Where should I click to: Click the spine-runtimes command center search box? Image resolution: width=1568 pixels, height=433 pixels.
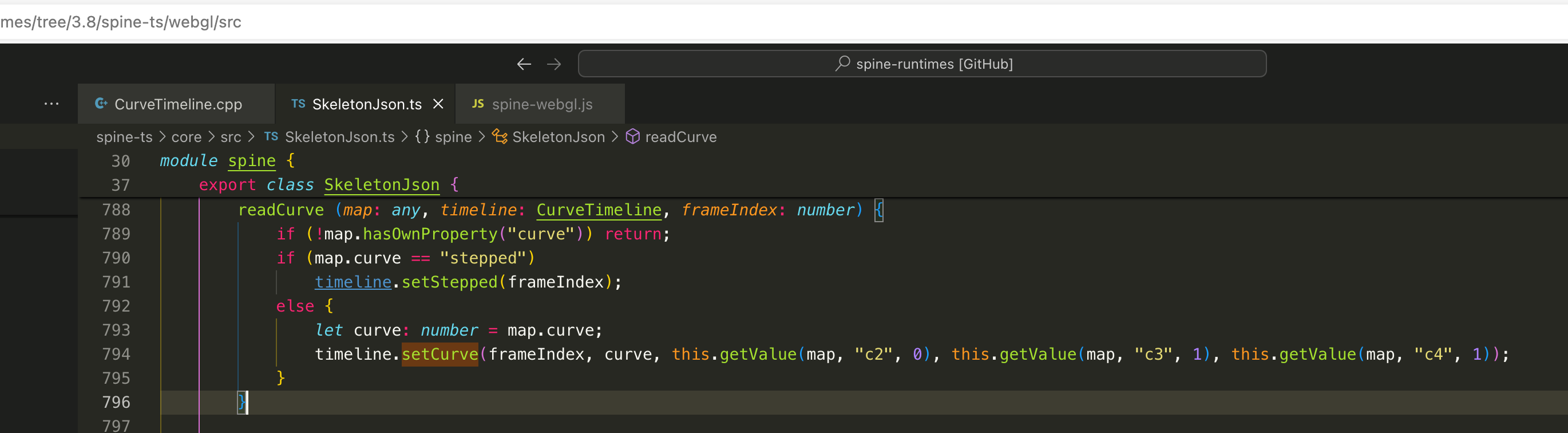(x=921, y=64)
